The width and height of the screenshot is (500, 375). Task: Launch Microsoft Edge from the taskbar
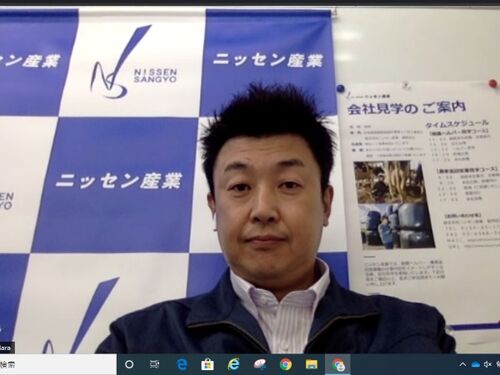tap(182, 364)
